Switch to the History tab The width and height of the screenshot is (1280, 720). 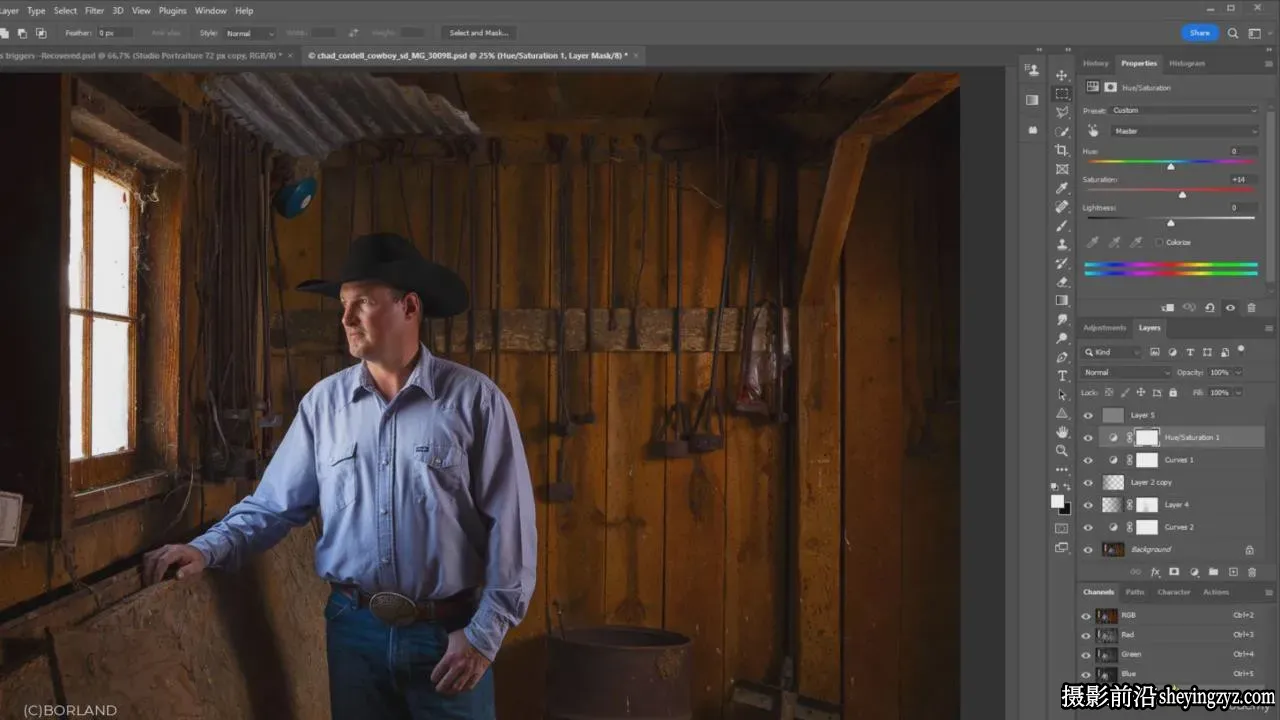1096,63
